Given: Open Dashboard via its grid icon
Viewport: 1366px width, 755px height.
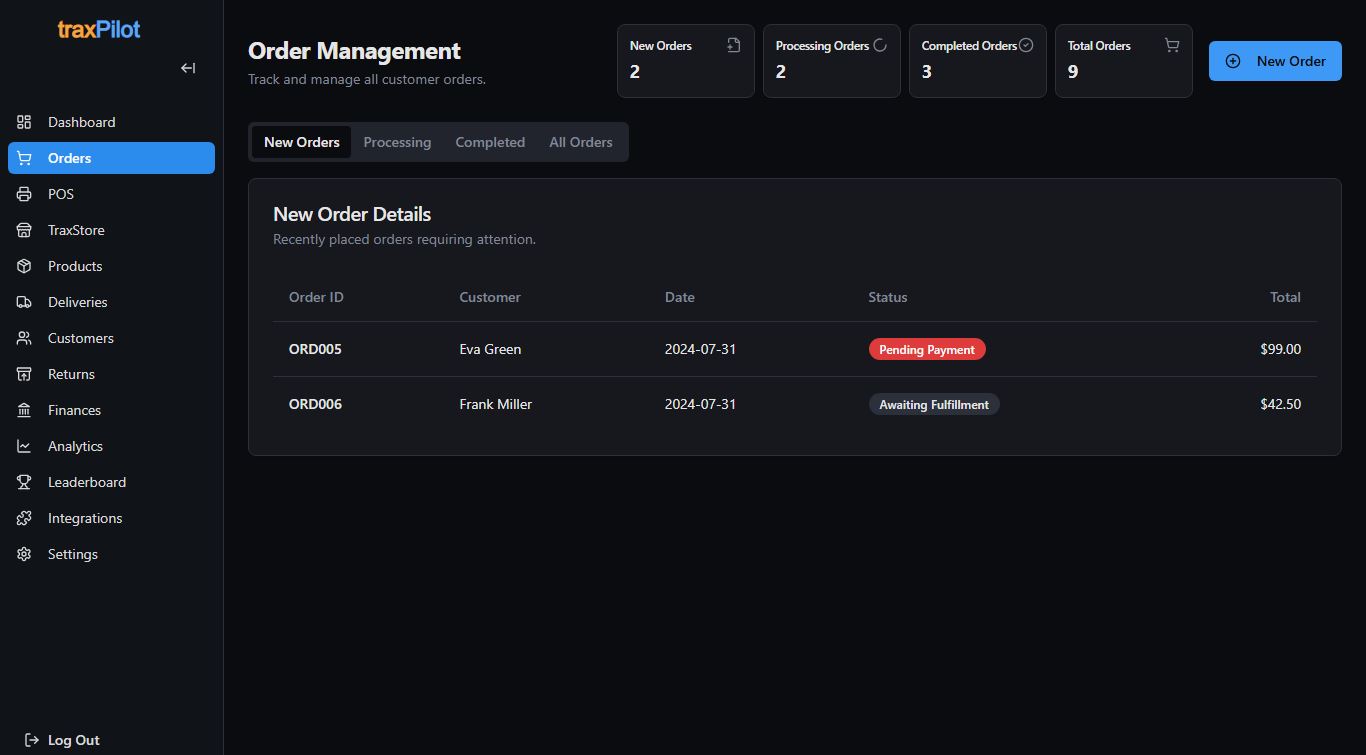Looking at the screenshot, I should [x=24, y=122].
